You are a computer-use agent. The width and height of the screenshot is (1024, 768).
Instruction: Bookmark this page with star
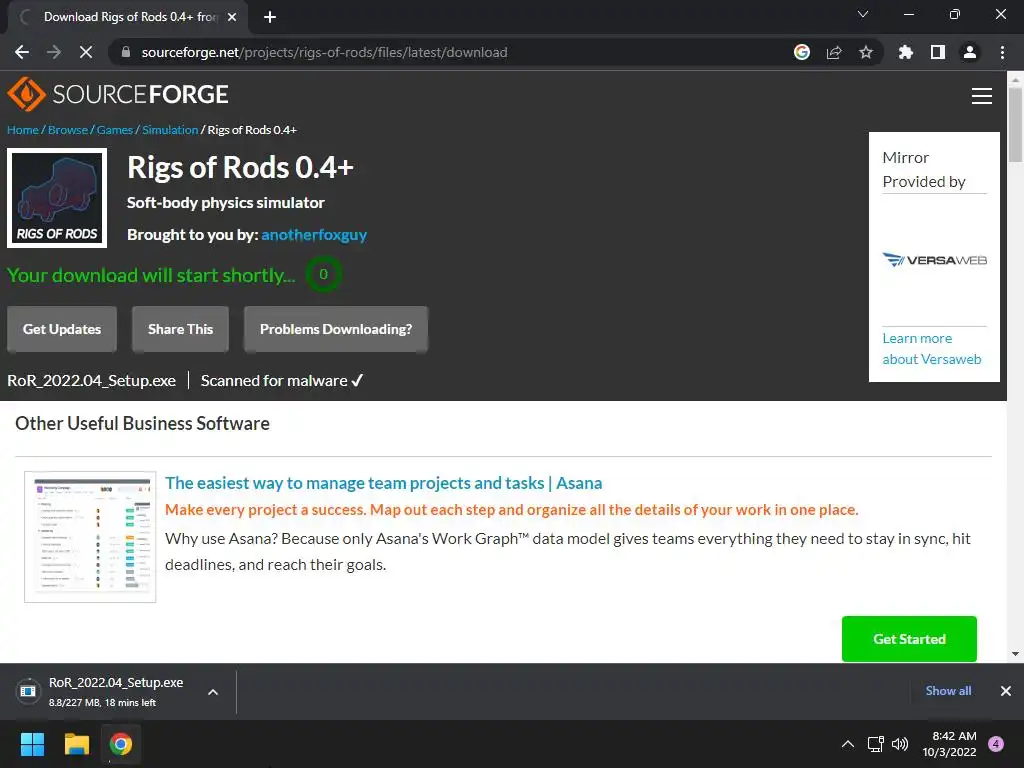[x=866, y=52]
